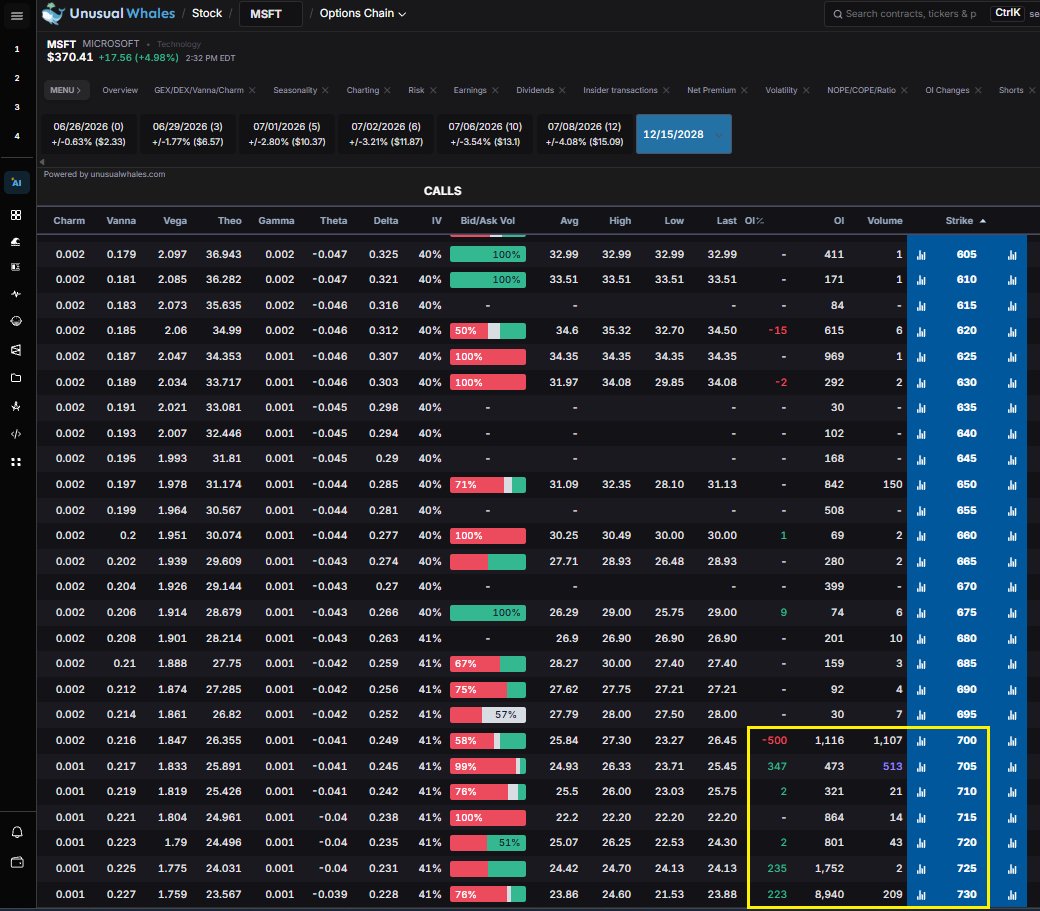The image size is (1040, 911).
Task: Click the code brackets sidebar icon
Action: coord(17,434)
